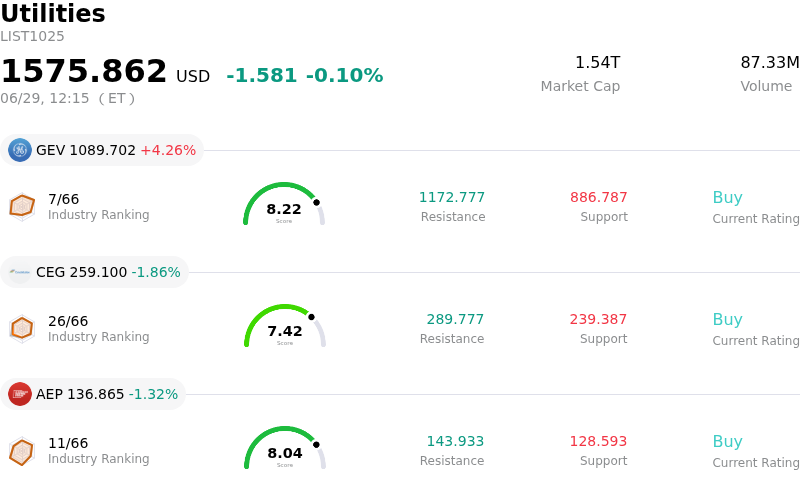Click the CEG company logo icon
The width and height of the screenshot is (800, 488).
point(20,272)
